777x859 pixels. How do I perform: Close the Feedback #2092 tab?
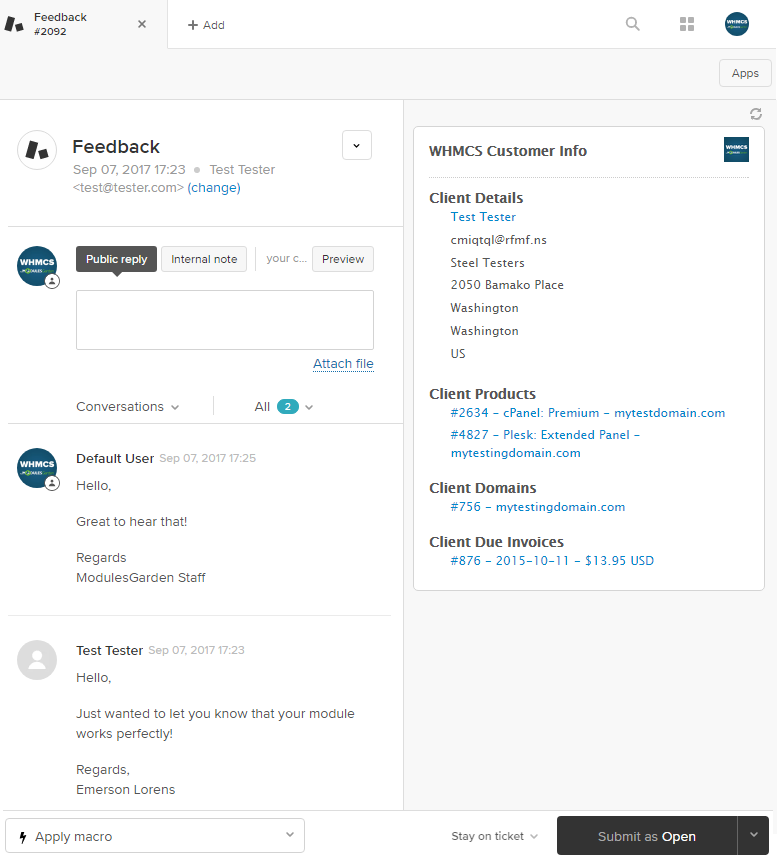click(142, 24)
